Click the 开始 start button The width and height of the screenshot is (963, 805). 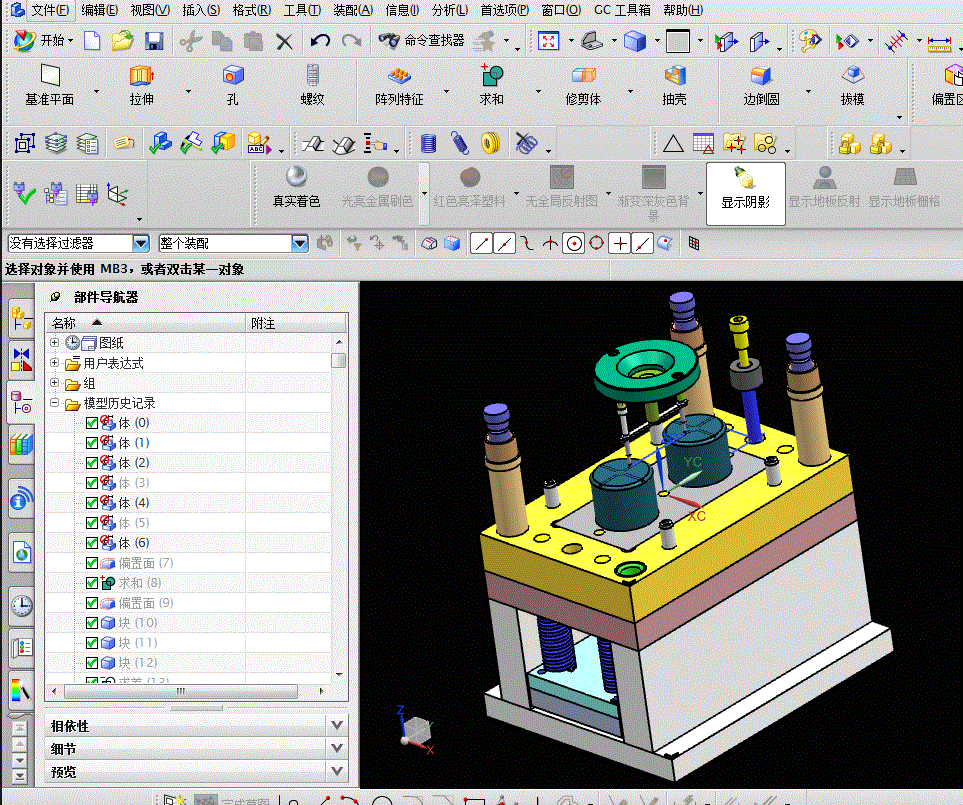point(43,41)
